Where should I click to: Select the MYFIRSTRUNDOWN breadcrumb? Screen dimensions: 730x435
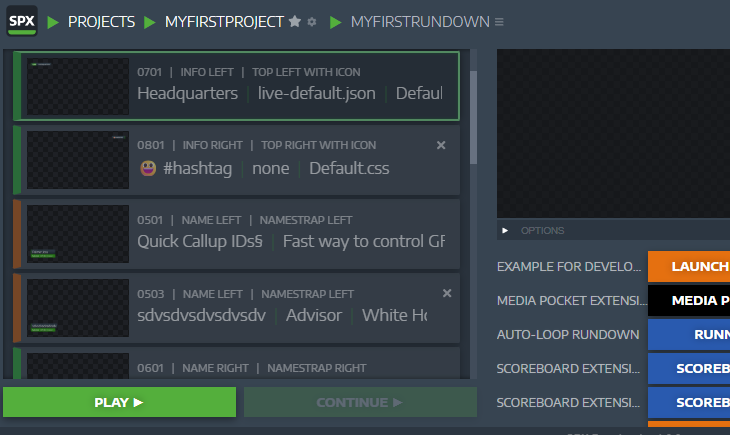420,22
